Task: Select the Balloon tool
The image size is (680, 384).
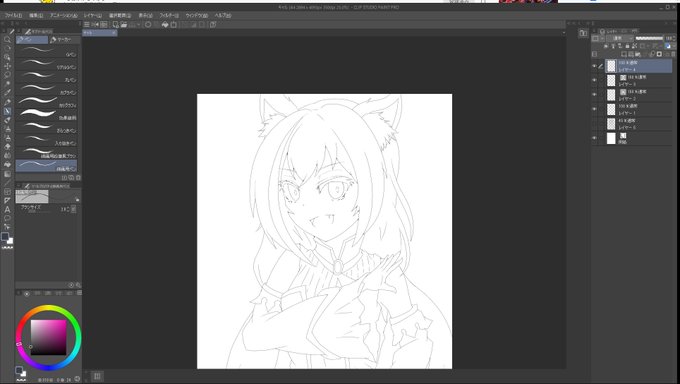Action: (7, 218)
